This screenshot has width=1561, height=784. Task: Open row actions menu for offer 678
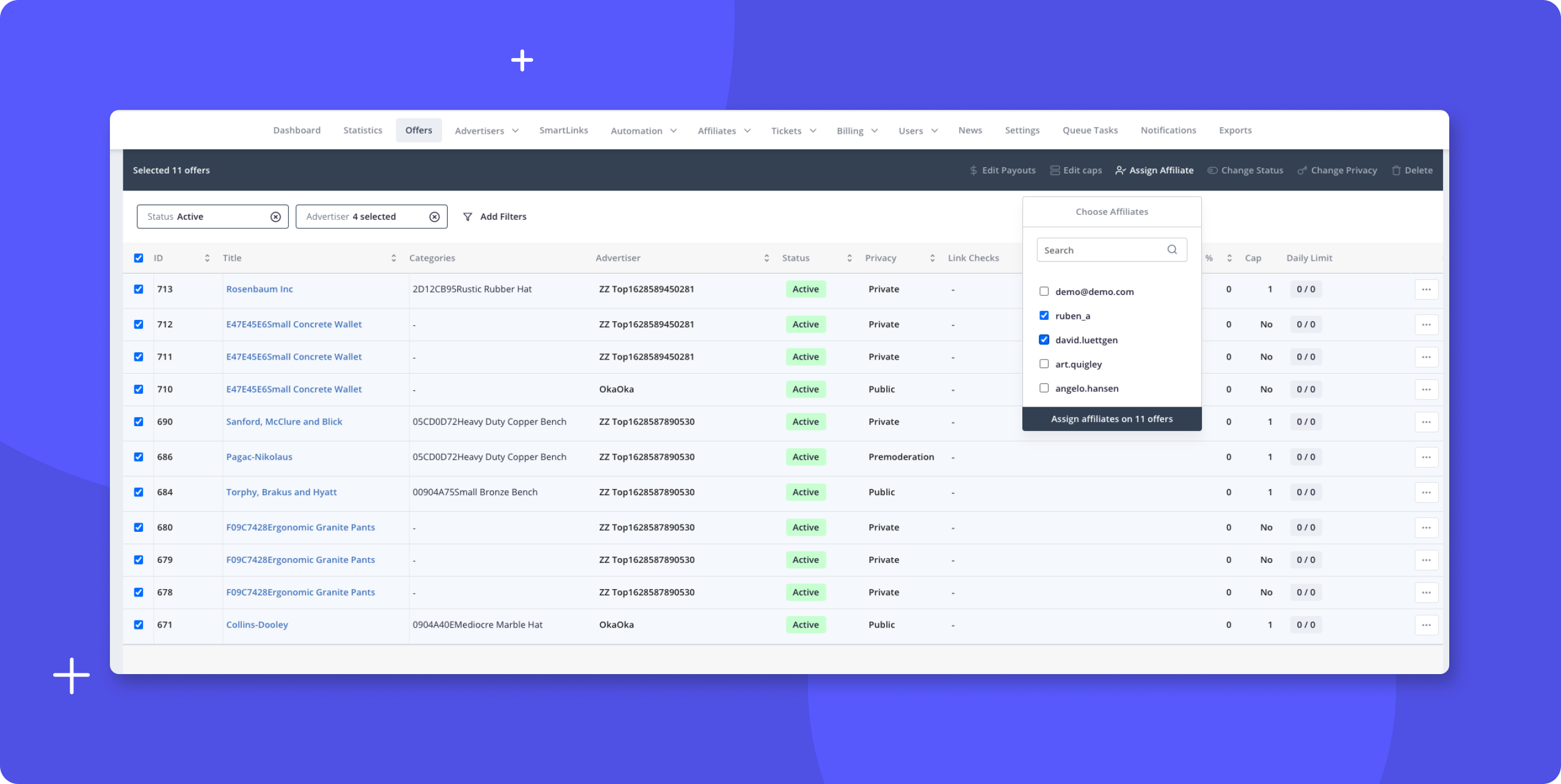coord(1426,592)
